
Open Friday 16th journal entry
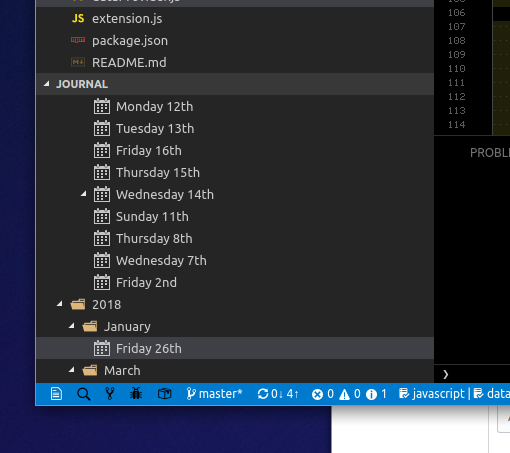click(x=235, y=151)
